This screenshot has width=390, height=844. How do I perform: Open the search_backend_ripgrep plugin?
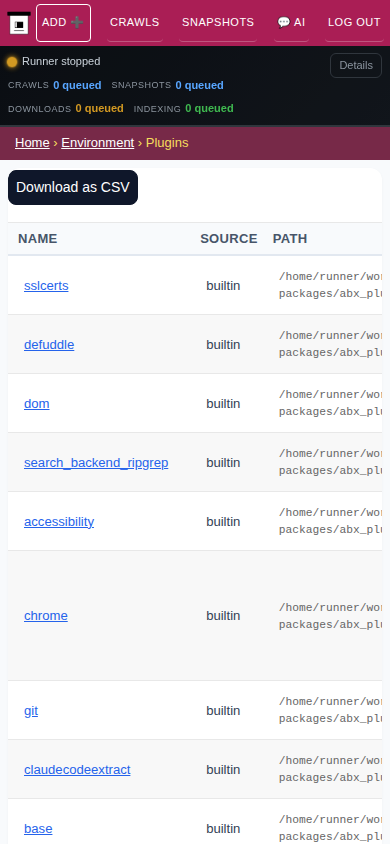click(96, 463)
